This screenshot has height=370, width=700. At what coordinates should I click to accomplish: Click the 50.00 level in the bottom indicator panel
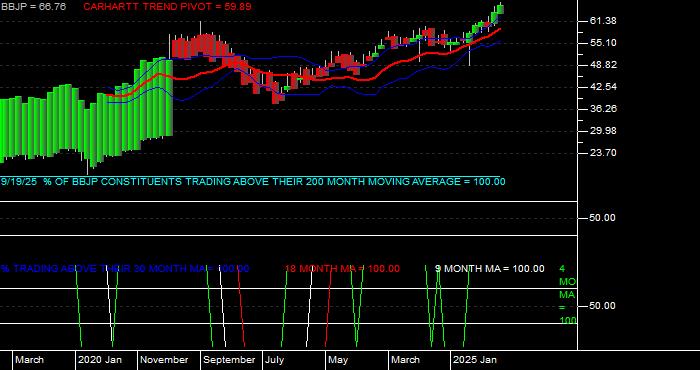point(603,306)
